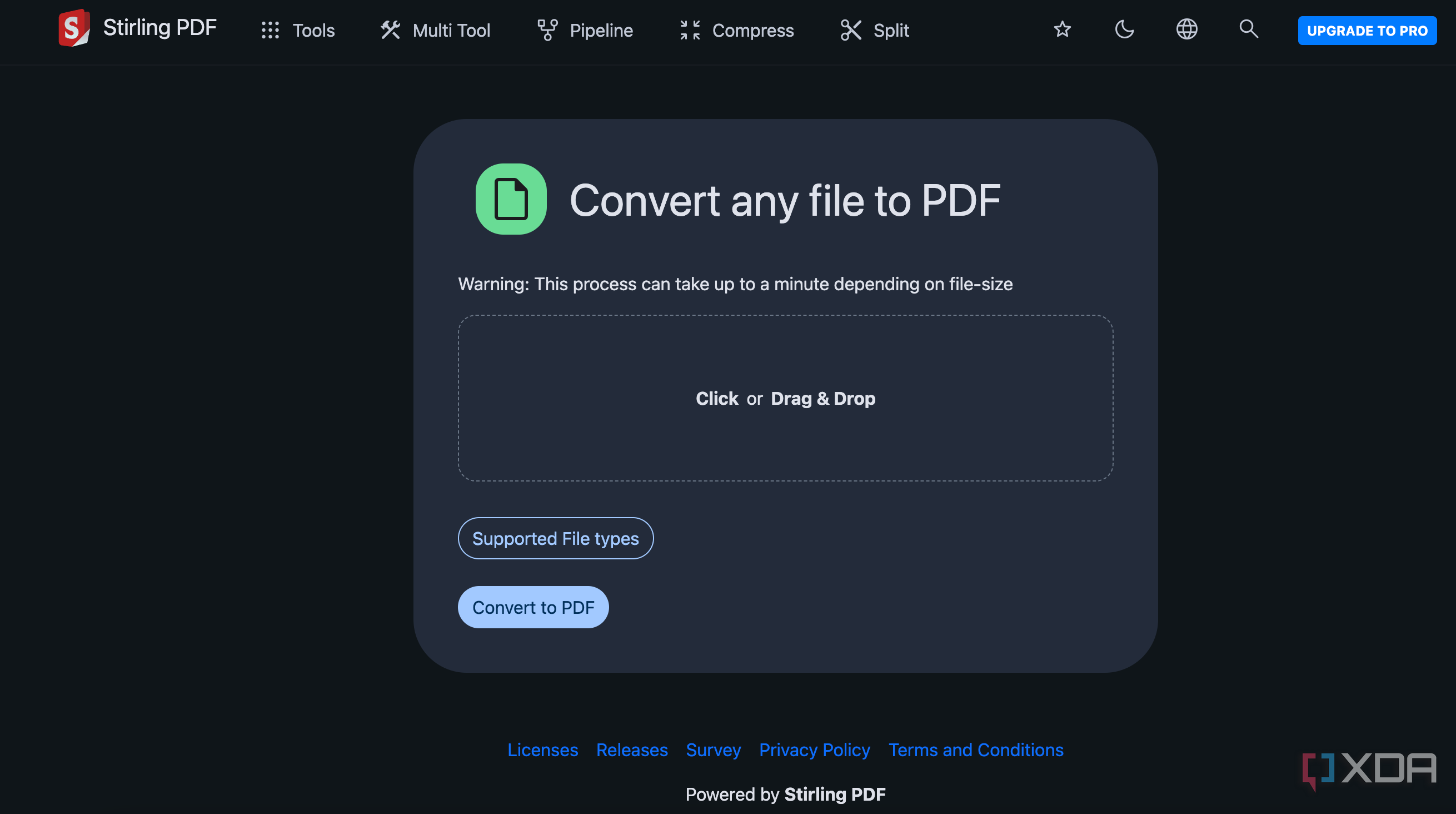Open the Survey footer link
The height and width of the screenshot is (814, 1456).
pos(714,750)
